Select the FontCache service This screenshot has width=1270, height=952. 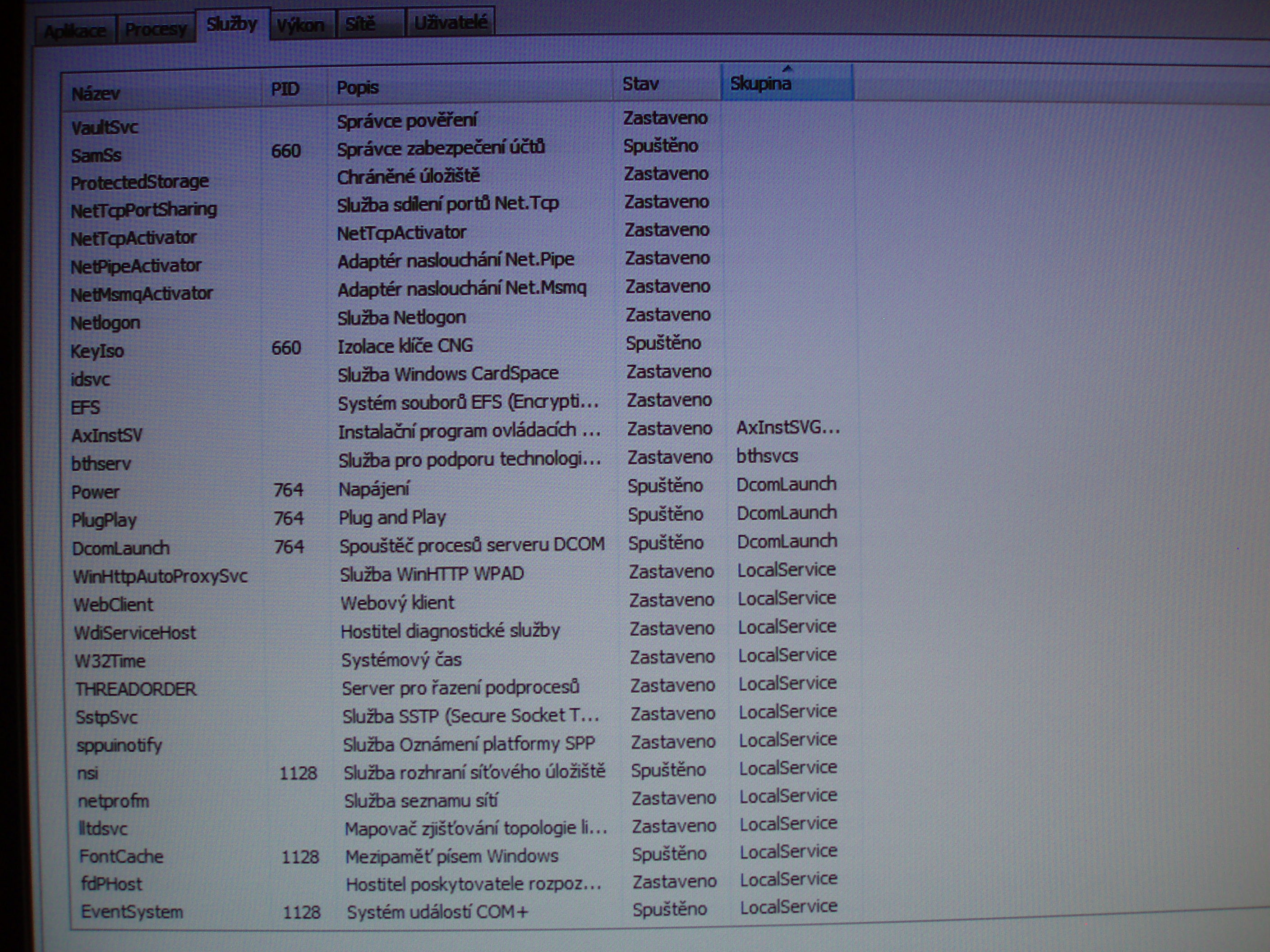coord(121,857)
